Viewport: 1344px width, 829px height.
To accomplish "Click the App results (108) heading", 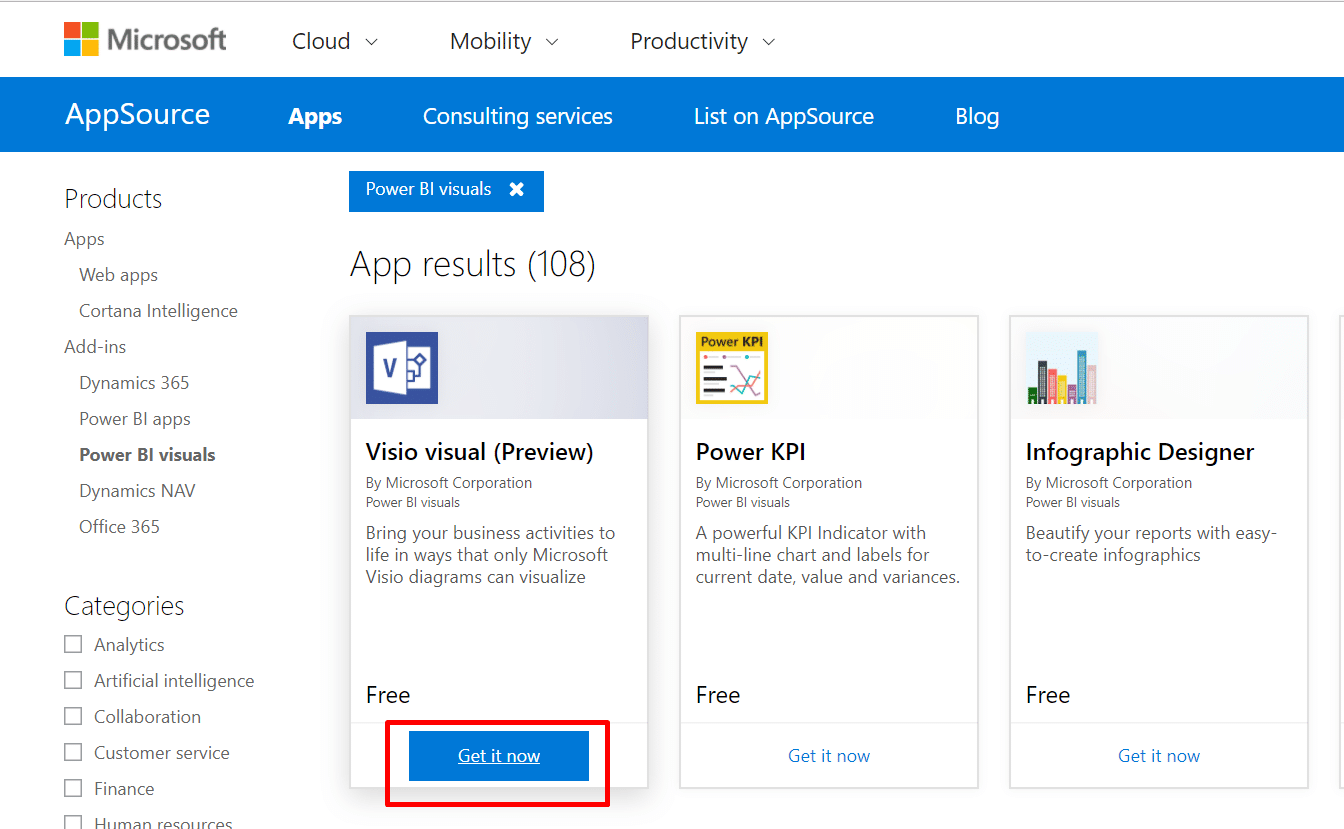I will point(473,264).
